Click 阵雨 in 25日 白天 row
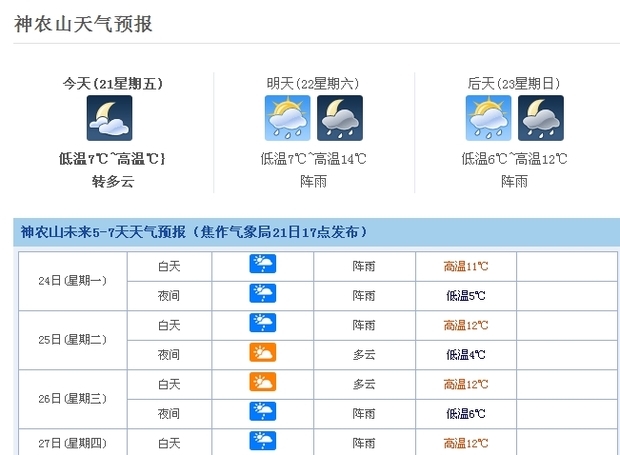The height and width of the screenshot is (455, 620). coord(364,325)
